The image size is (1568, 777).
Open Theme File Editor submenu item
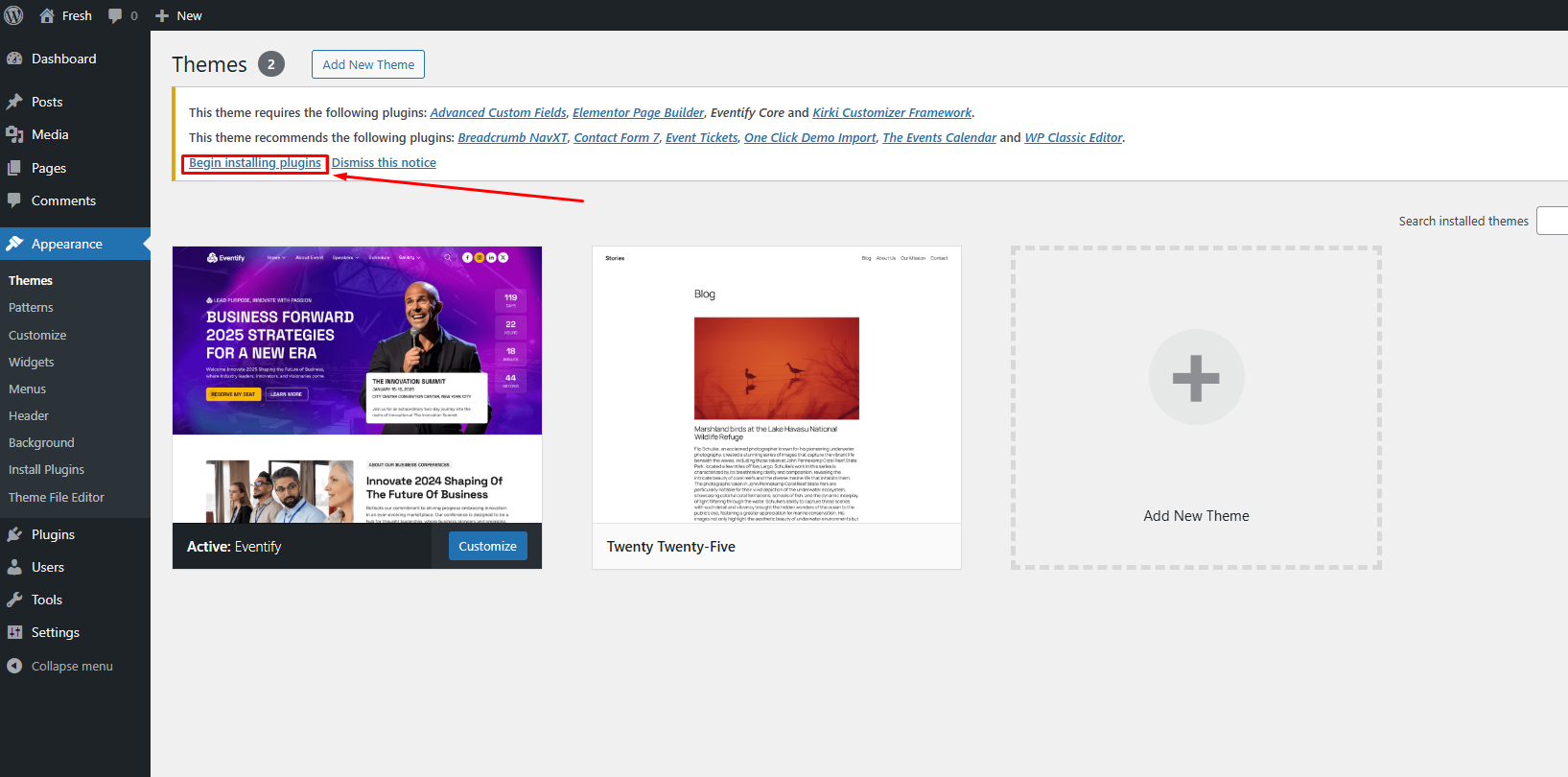pos(57,497)
